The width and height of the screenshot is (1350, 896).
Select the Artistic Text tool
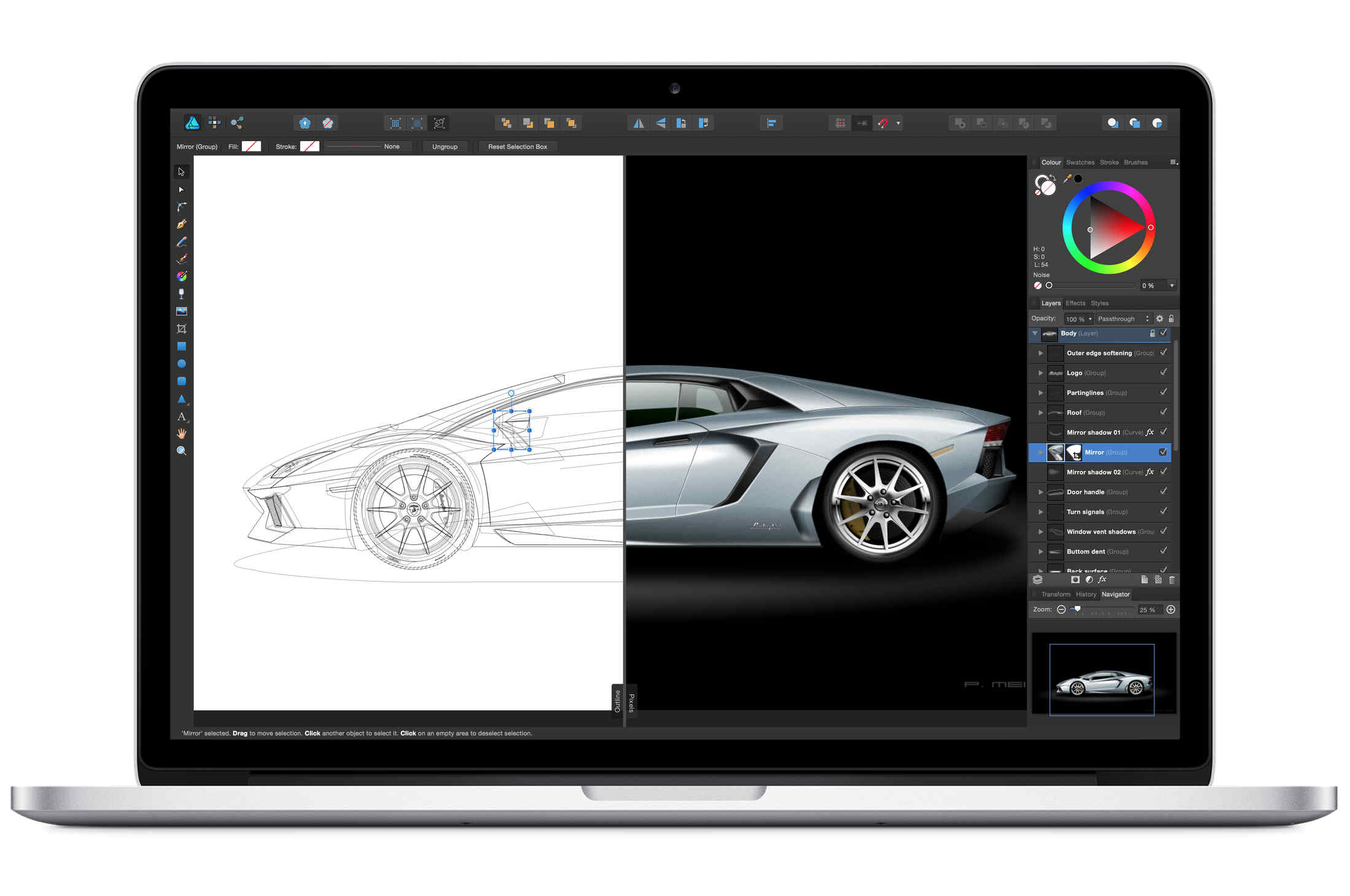(182, 417)
